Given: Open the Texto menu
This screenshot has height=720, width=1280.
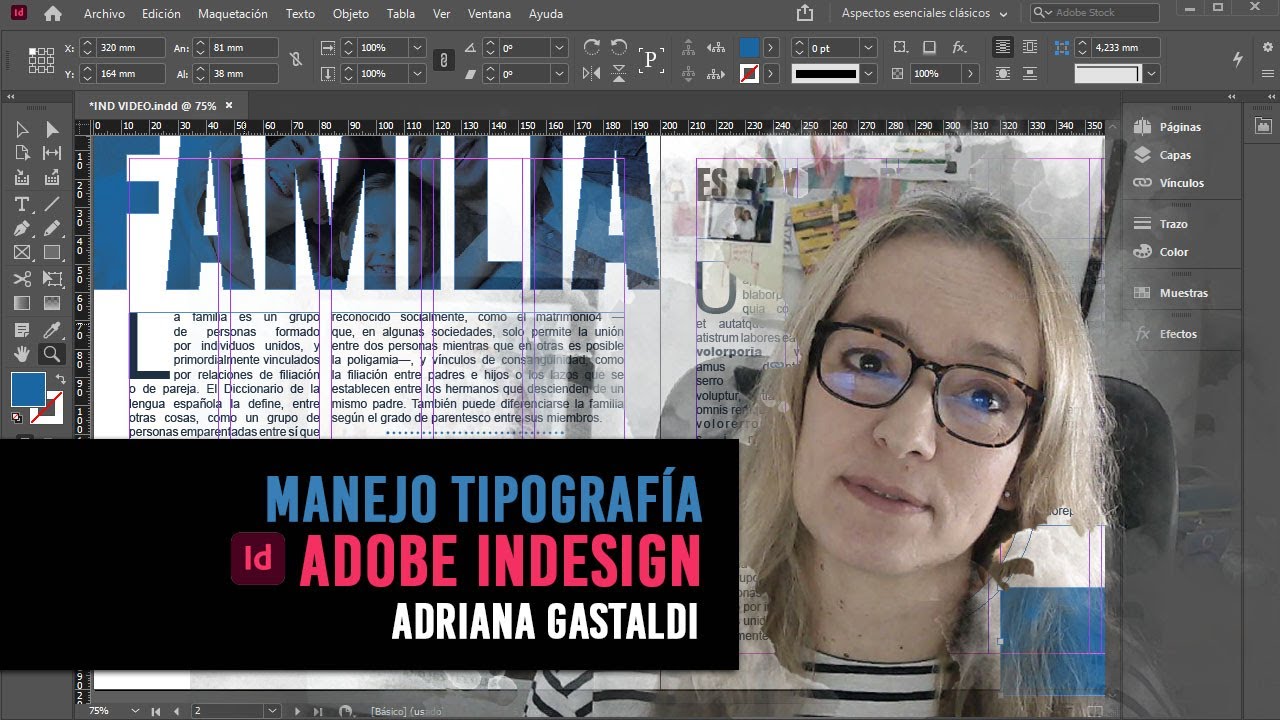Looking at the screenshot, I should [300, 14].
